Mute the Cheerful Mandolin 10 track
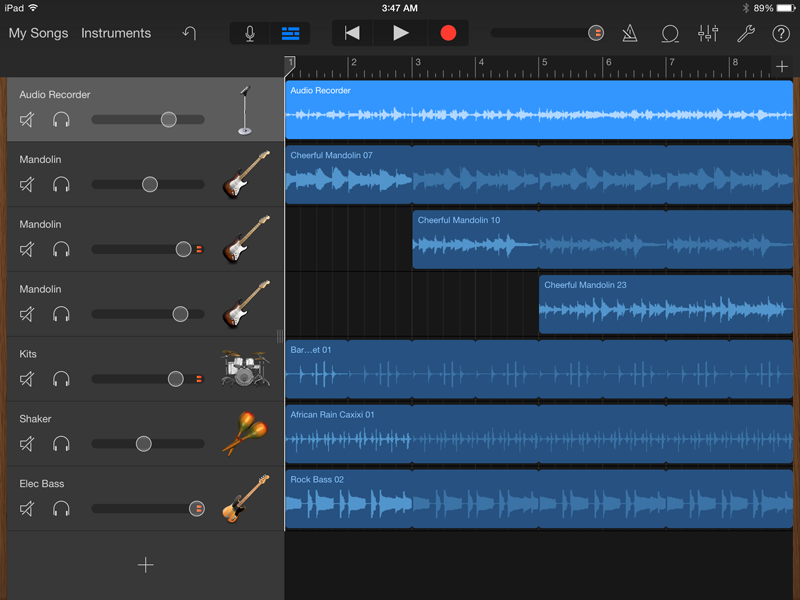This screenshot has width=800, height=600. (x=27, y=249)
